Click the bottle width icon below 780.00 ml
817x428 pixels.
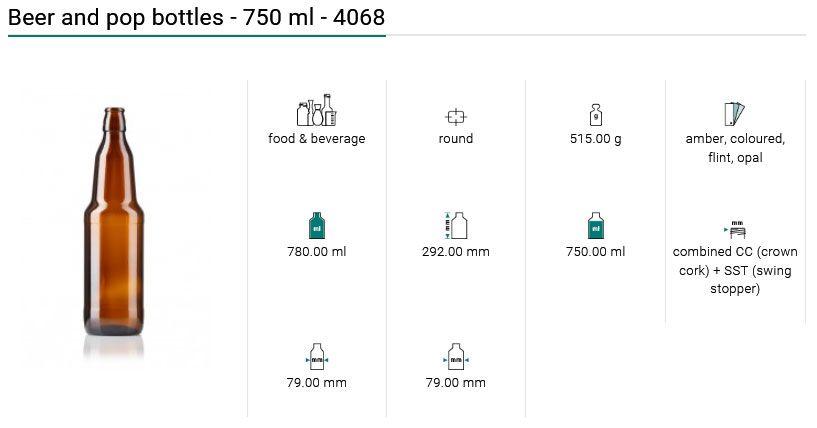coord(316,358)
